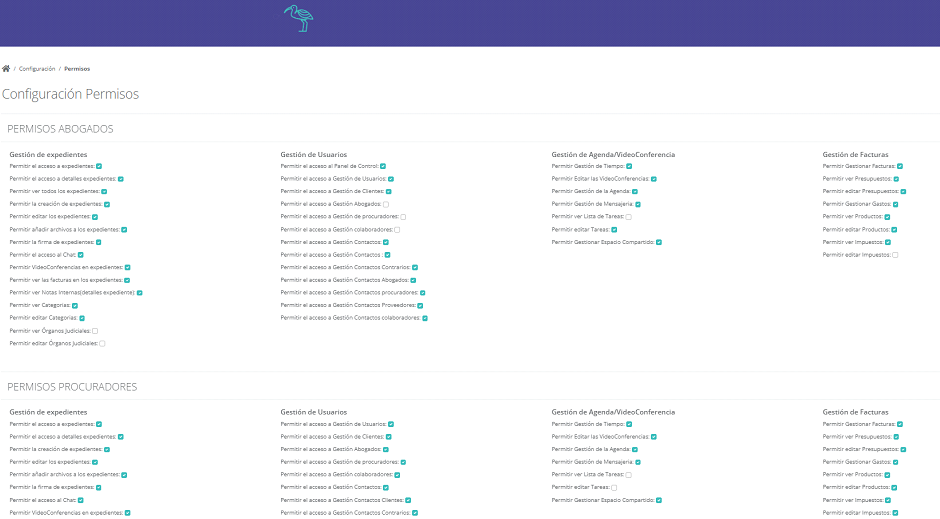
Task: Uncheck Abogados 'Permitir ver todos los expedientes'
Action: [x=104, y=191]
